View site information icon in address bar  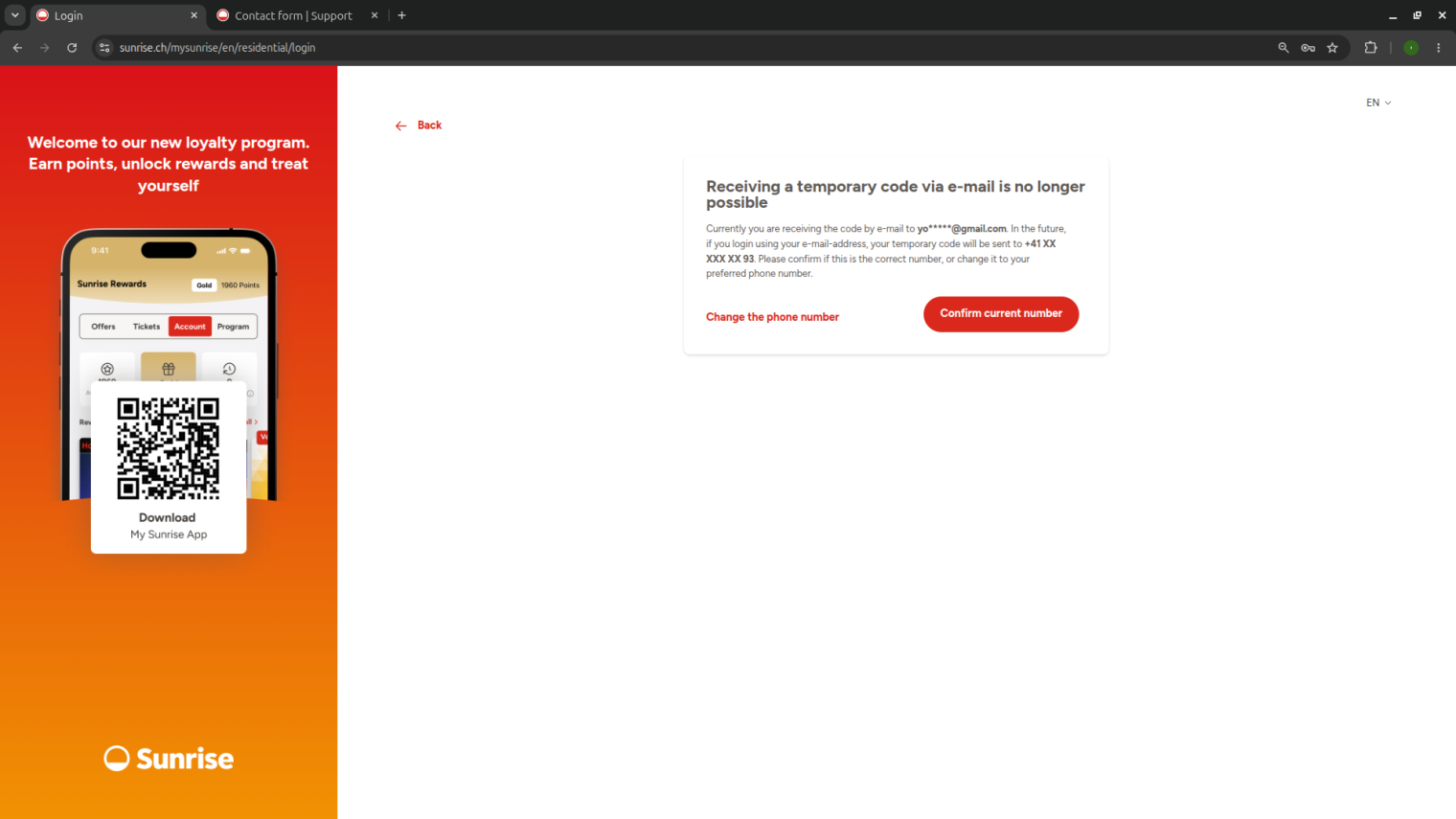104,48
